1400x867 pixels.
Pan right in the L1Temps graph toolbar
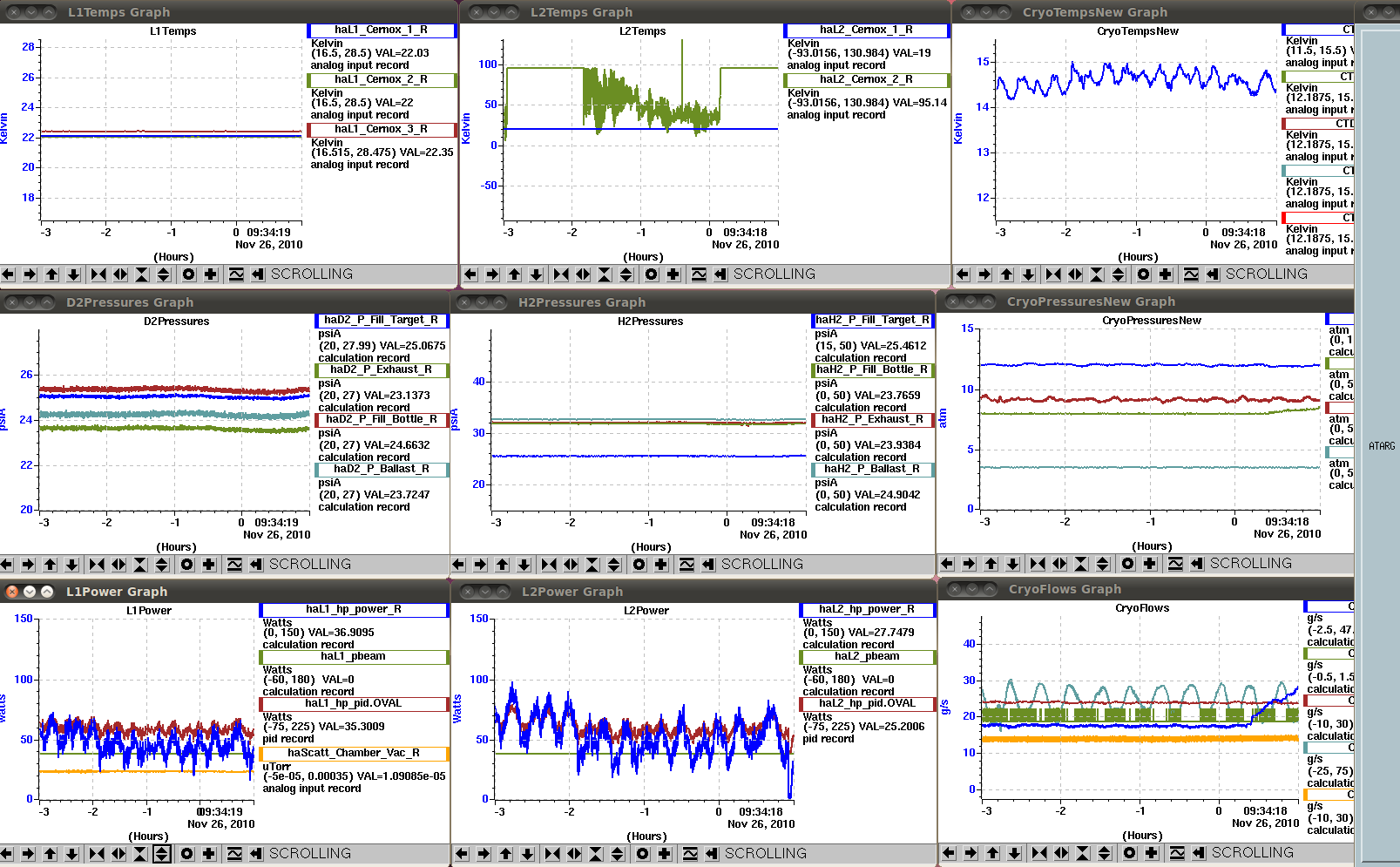(30, 274)
